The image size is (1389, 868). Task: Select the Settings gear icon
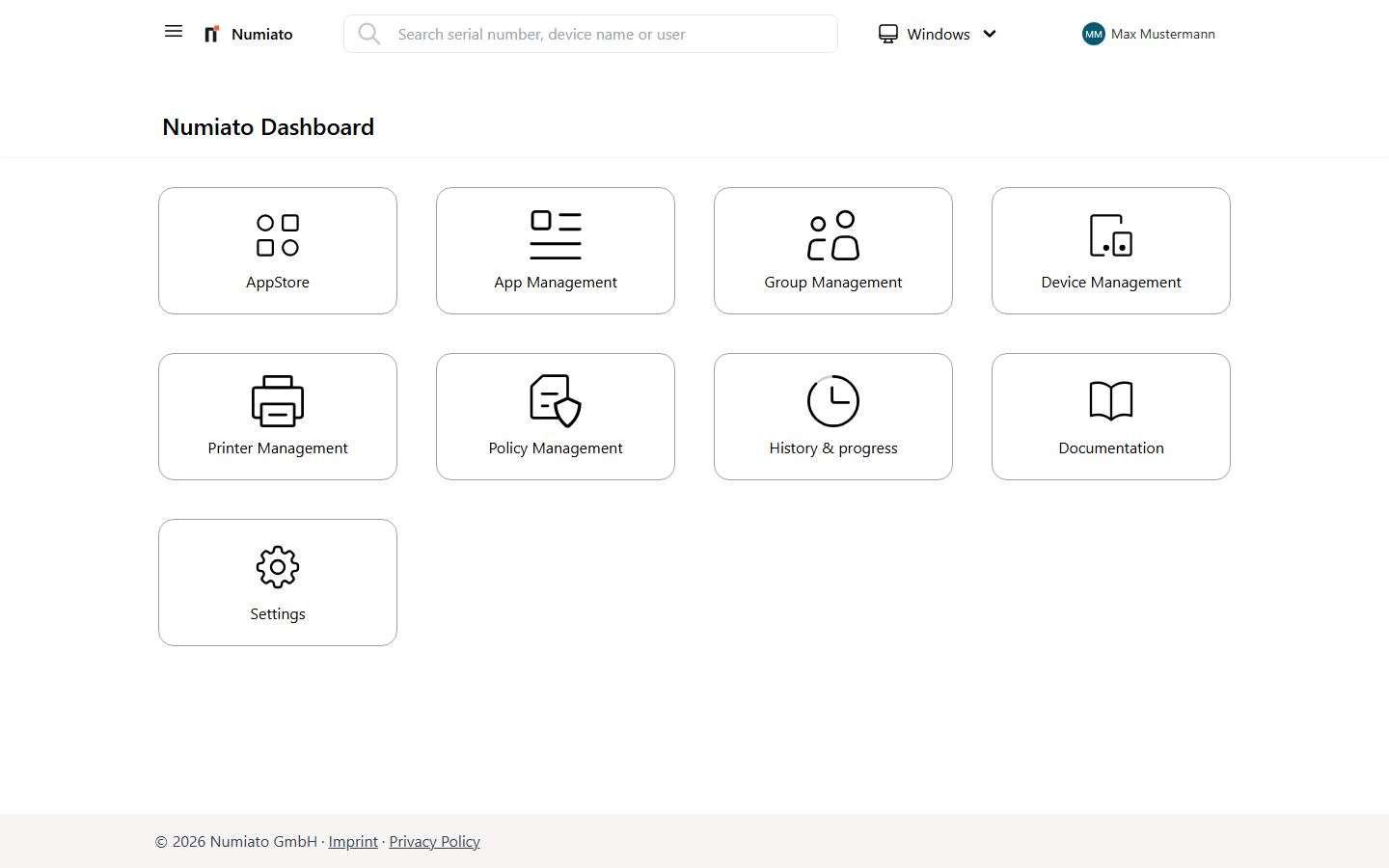[278, 567]
